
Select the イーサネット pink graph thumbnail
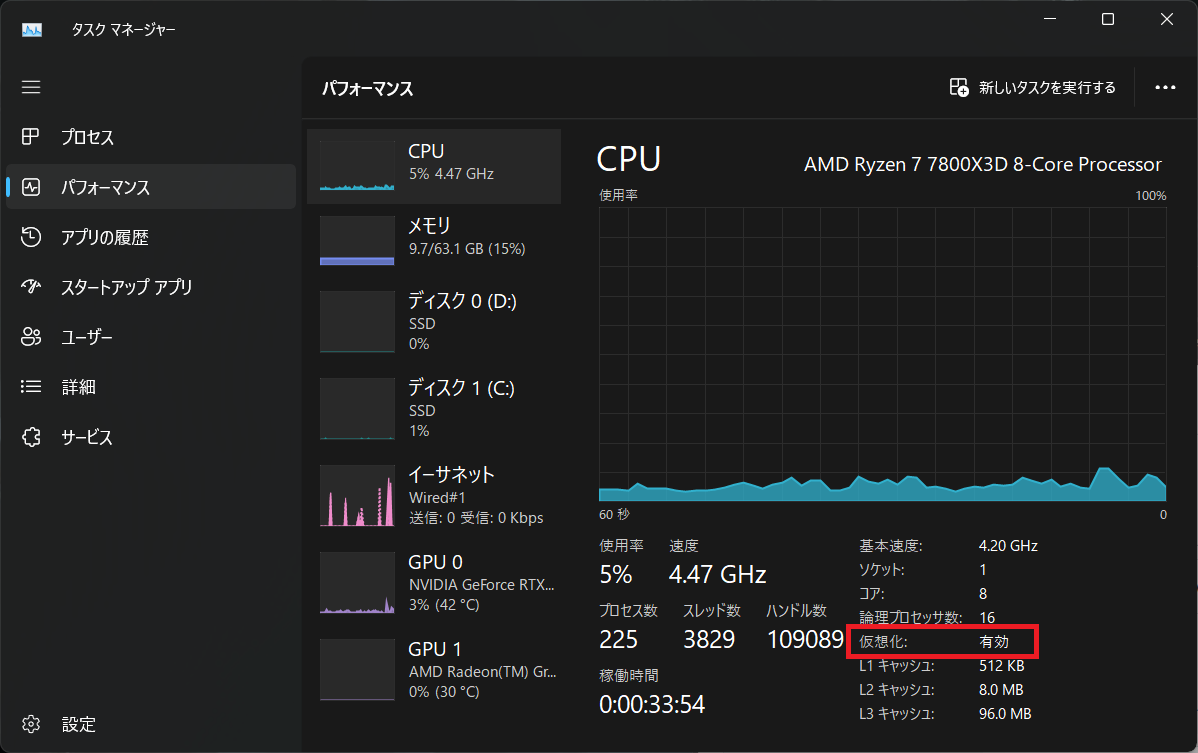pyautogui.click(x=357, y=496)
